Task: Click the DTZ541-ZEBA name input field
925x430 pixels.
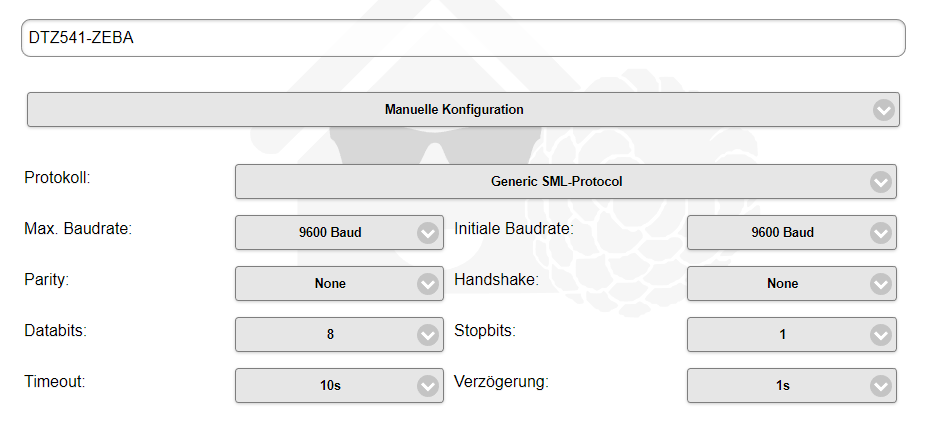Action: pos(462,38)
